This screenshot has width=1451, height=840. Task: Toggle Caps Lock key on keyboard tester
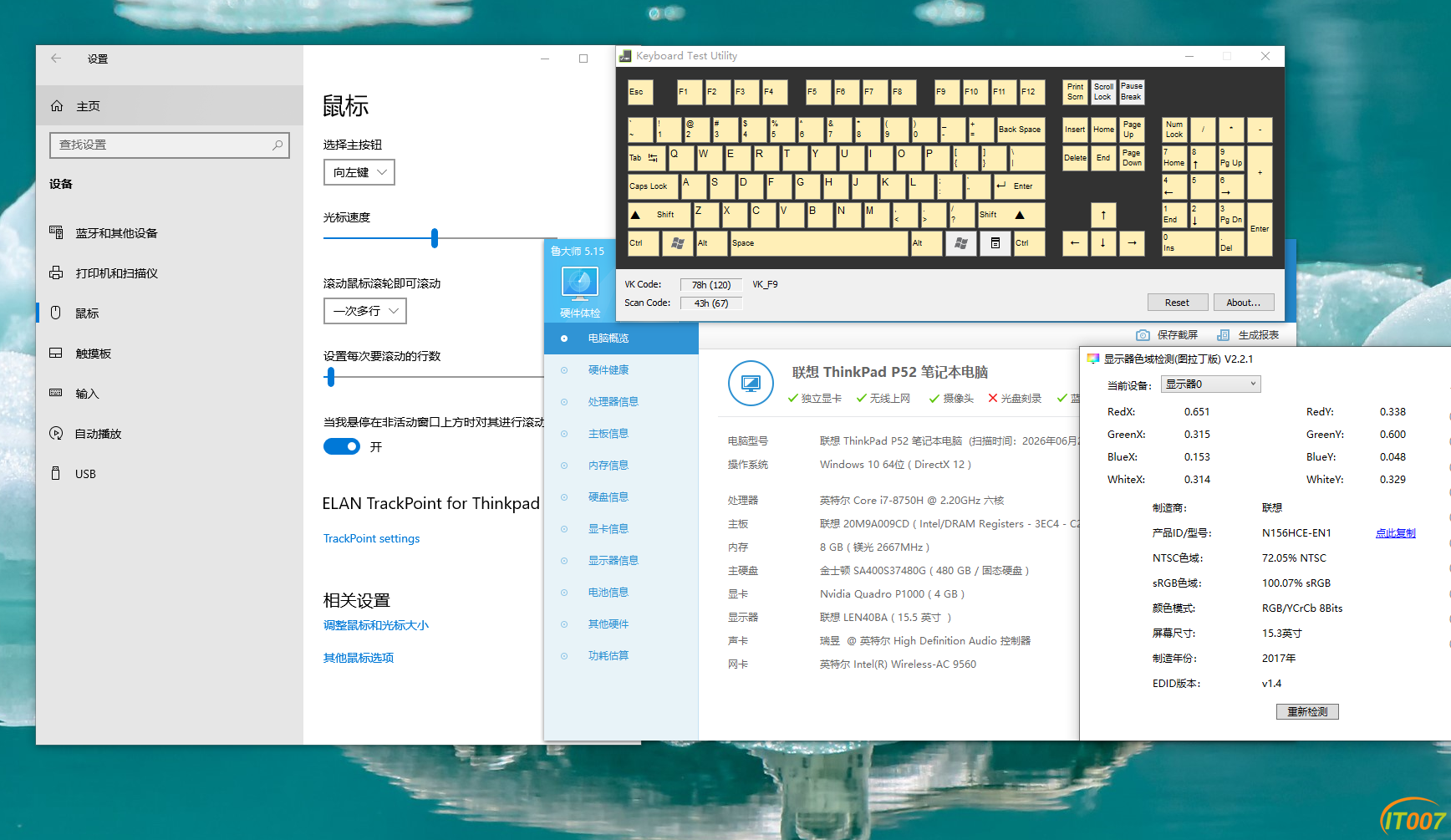pos(652,186)
